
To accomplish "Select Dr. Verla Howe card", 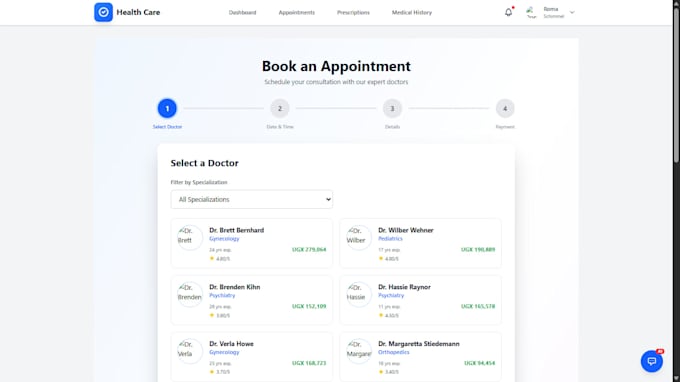I will (x=252, y=357).
